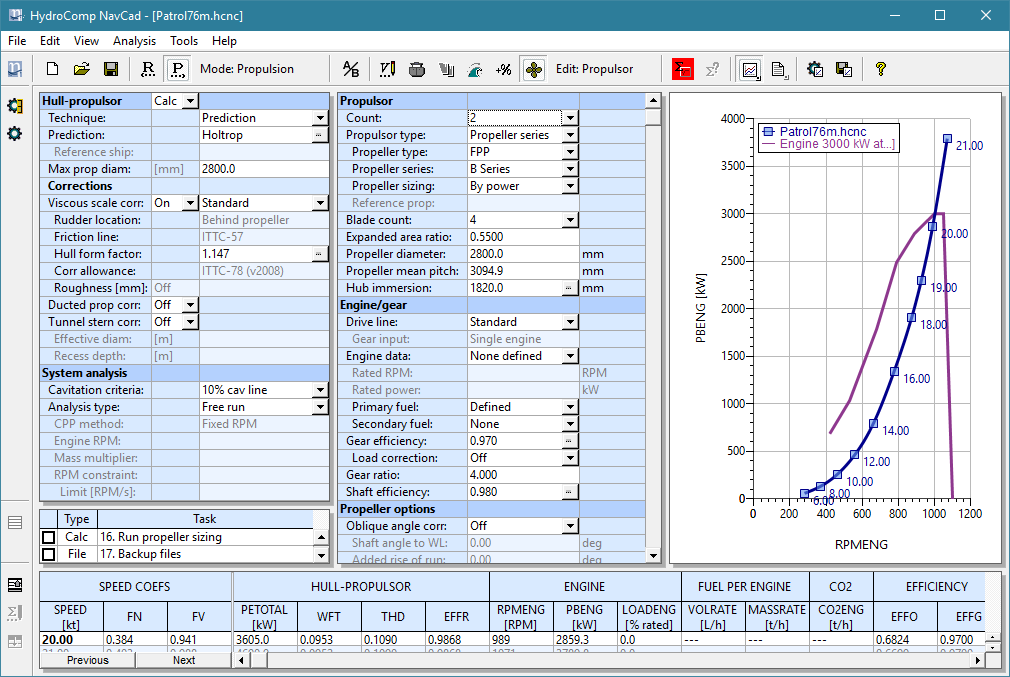This screenshot has height=677, width=1010.
Task: Click the wave environment icon
Action: (x=475, y=69)
